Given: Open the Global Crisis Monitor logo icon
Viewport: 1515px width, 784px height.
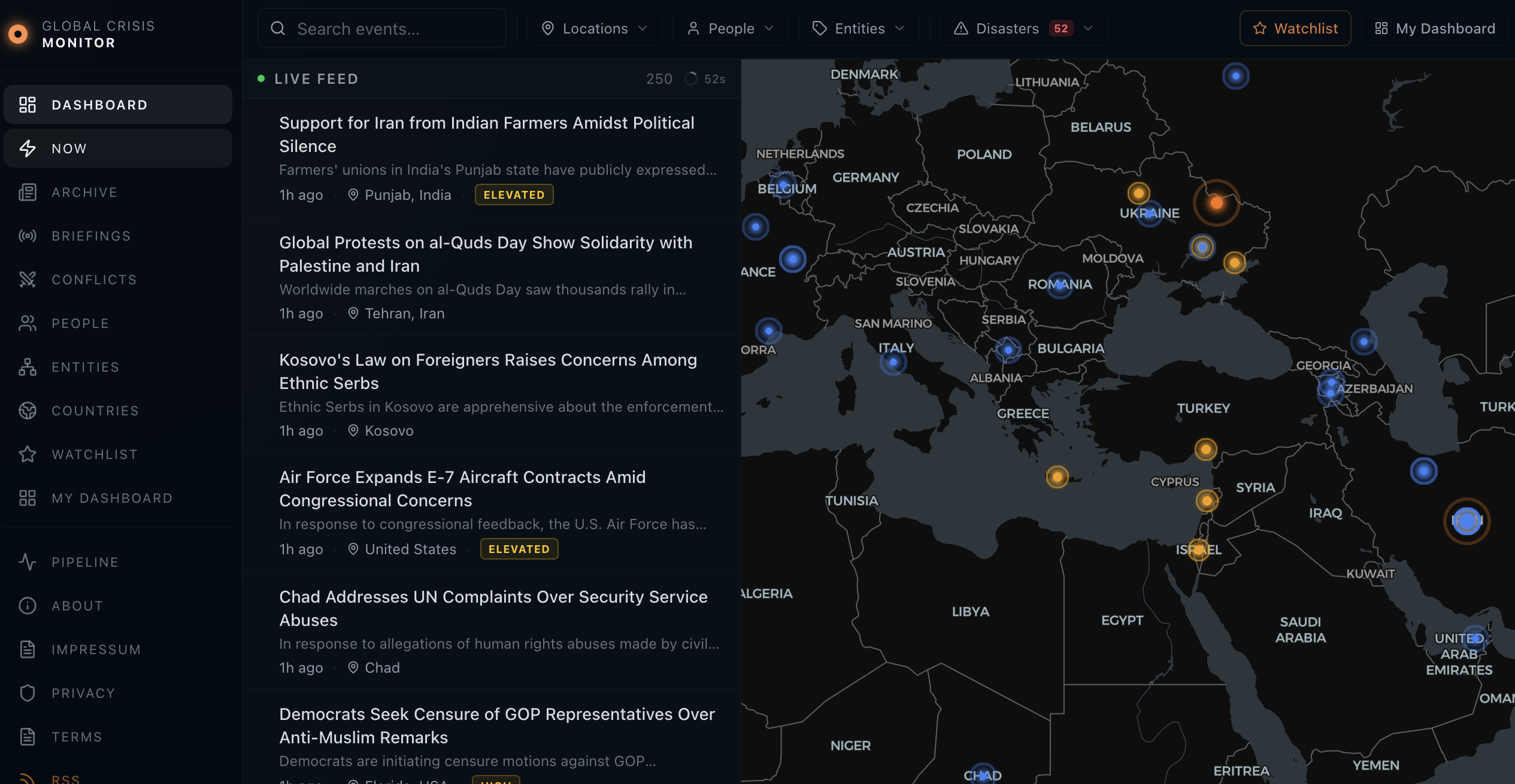Looking at the screenshot, I should pos(17,34).
